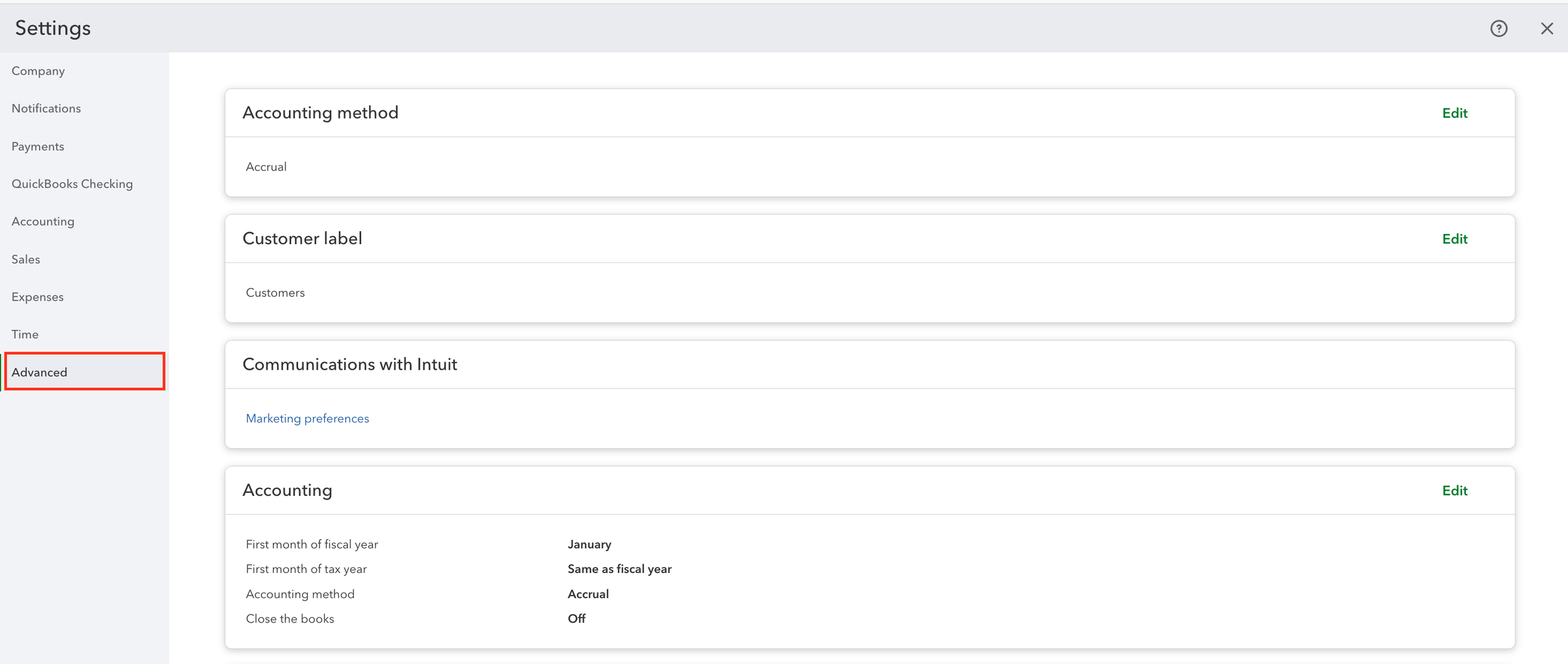The width and height of the screenshot is (1568, 664).
Task: Edit the Customer label setting
Action: (1455, 239)
